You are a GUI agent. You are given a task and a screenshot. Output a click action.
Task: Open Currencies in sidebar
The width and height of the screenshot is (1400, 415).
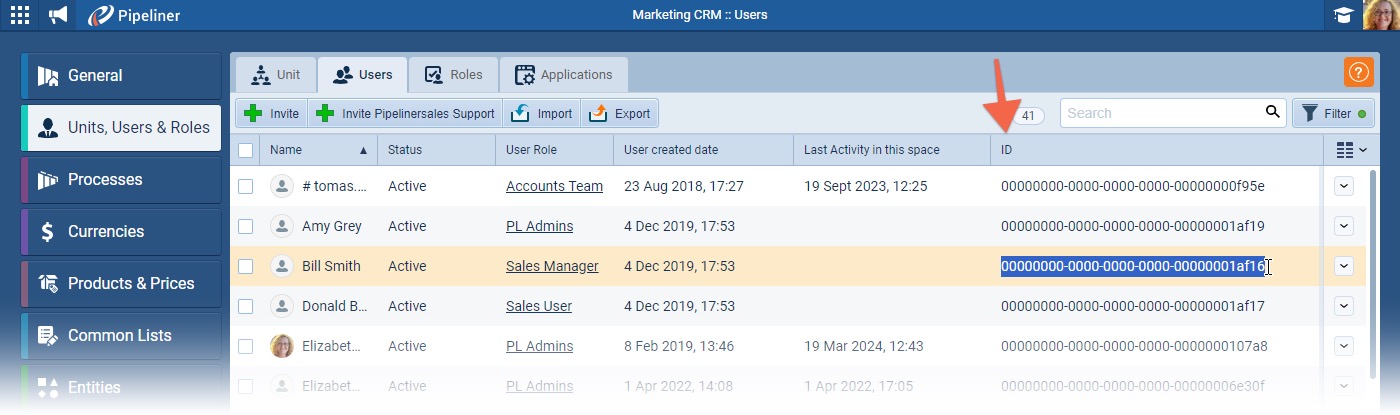point(121,232)
